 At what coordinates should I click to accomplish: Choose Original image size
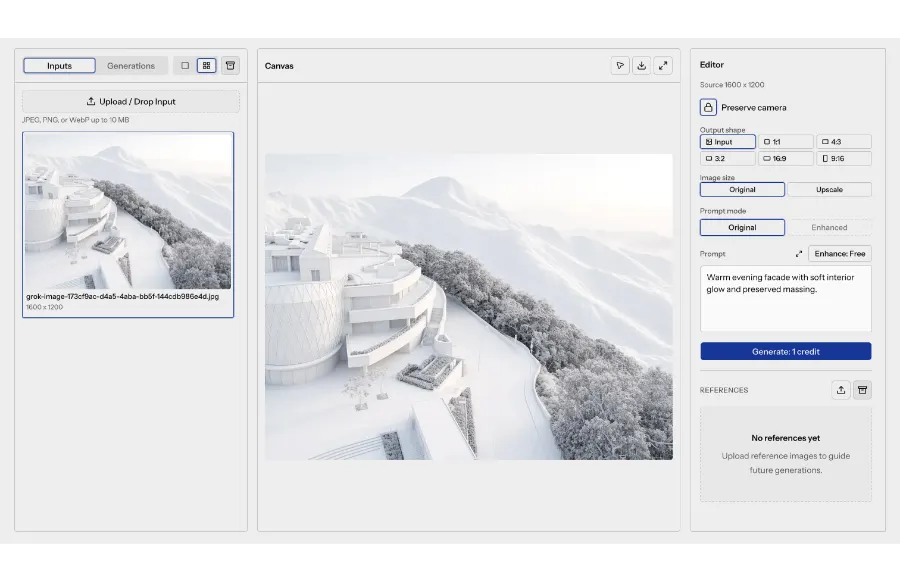[742, 189]
